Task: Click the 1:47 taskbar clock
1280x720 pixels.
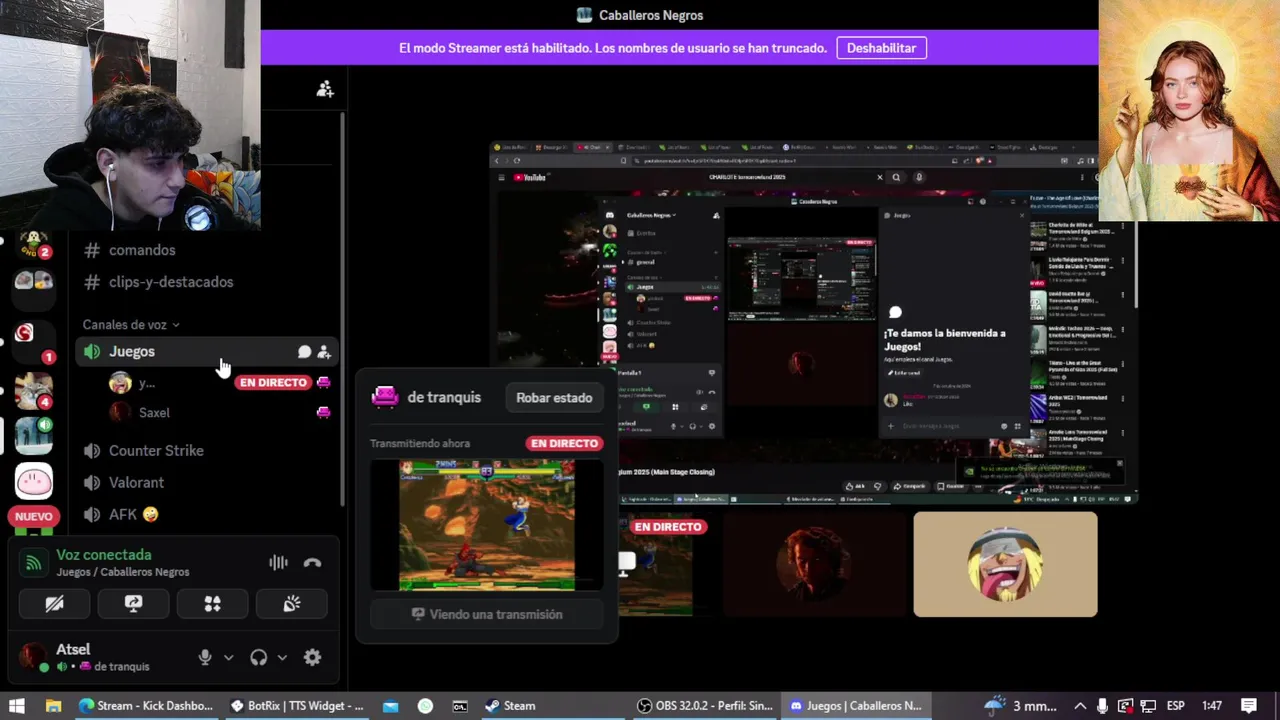Action: coord(1211,705)
